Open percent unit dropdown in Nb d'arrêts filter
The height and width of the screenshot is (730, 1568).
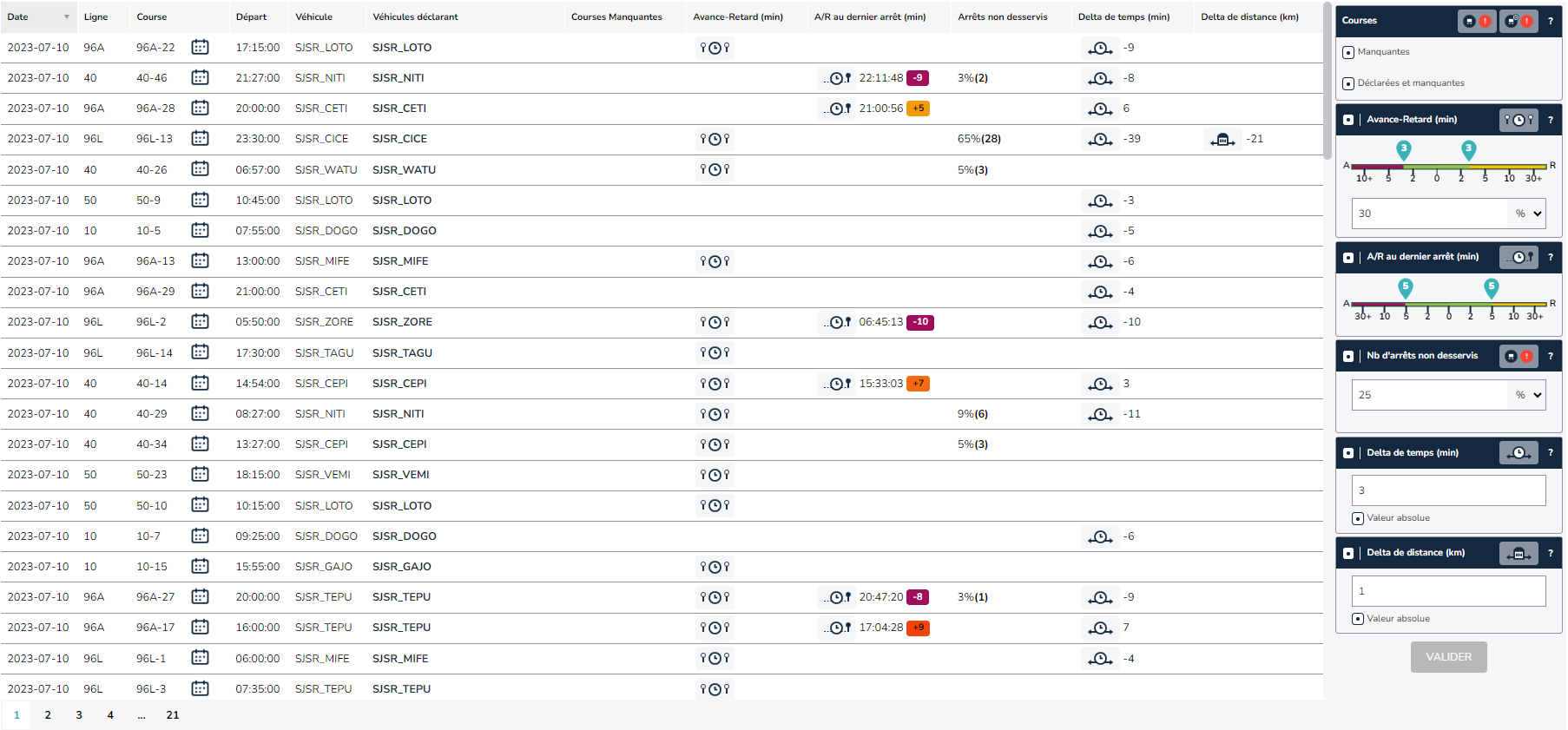pyautogui.click(x=1528, y=395)
